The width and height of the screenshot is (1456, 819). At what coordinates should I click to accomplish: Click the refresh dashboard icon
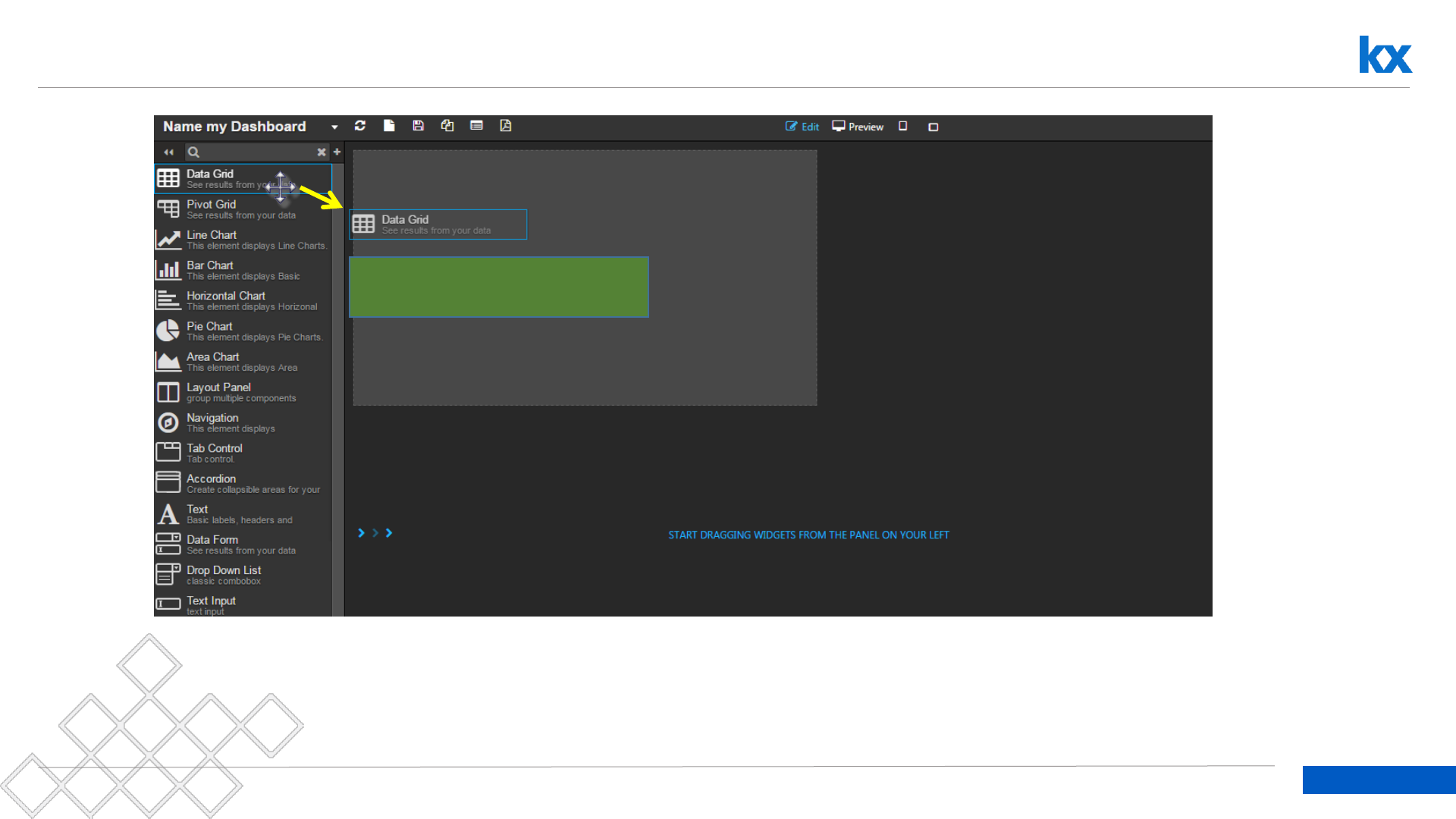click(360, 126)
